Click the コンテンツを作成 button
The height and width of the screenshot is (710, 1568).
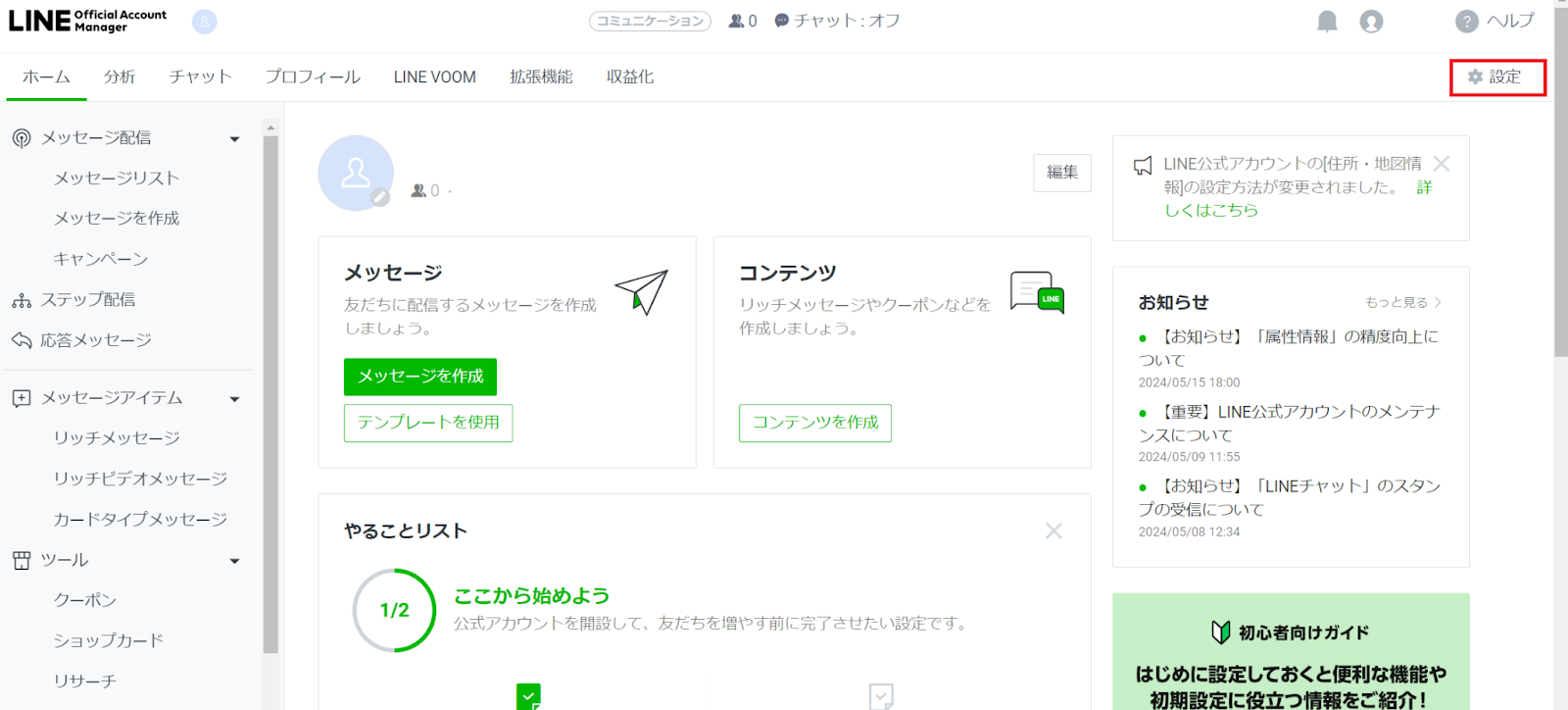815,423
